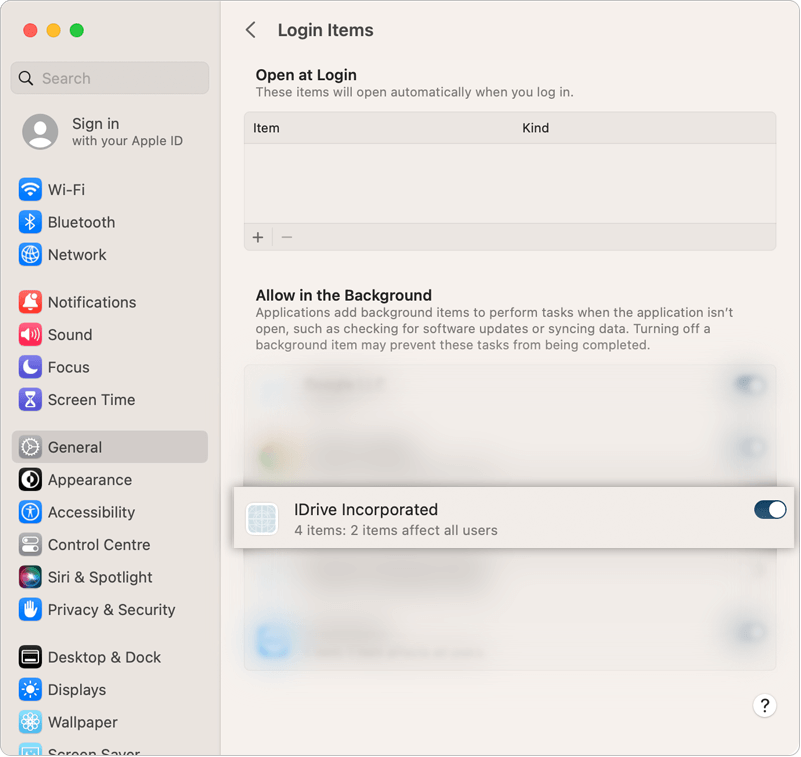Click the search magnifier icon
This screenshot has height=757, width=801.
click(x=26, y=78)
